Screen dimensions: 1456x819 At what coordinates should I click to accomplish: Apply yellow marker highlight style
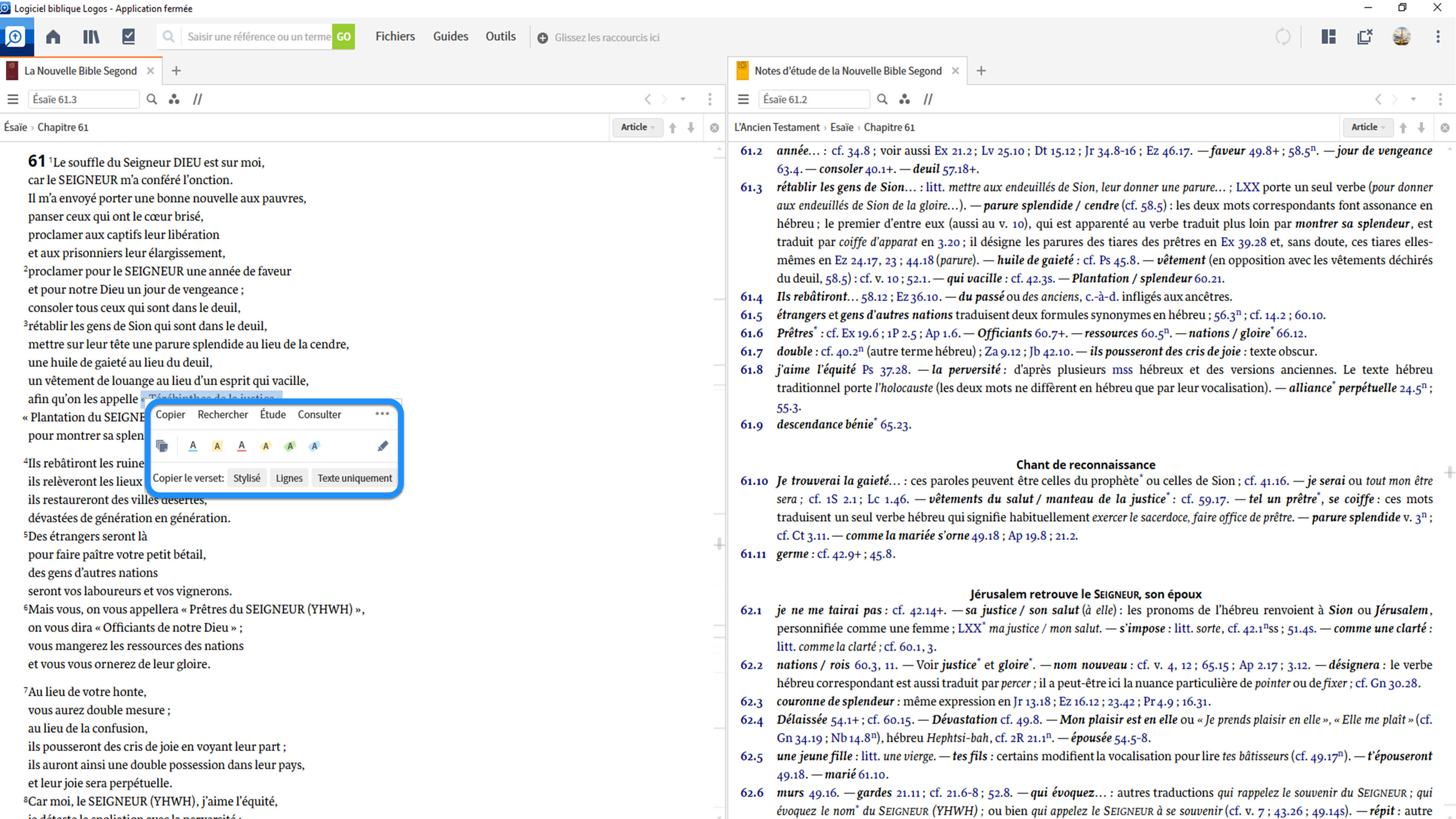tap(266, 446)
